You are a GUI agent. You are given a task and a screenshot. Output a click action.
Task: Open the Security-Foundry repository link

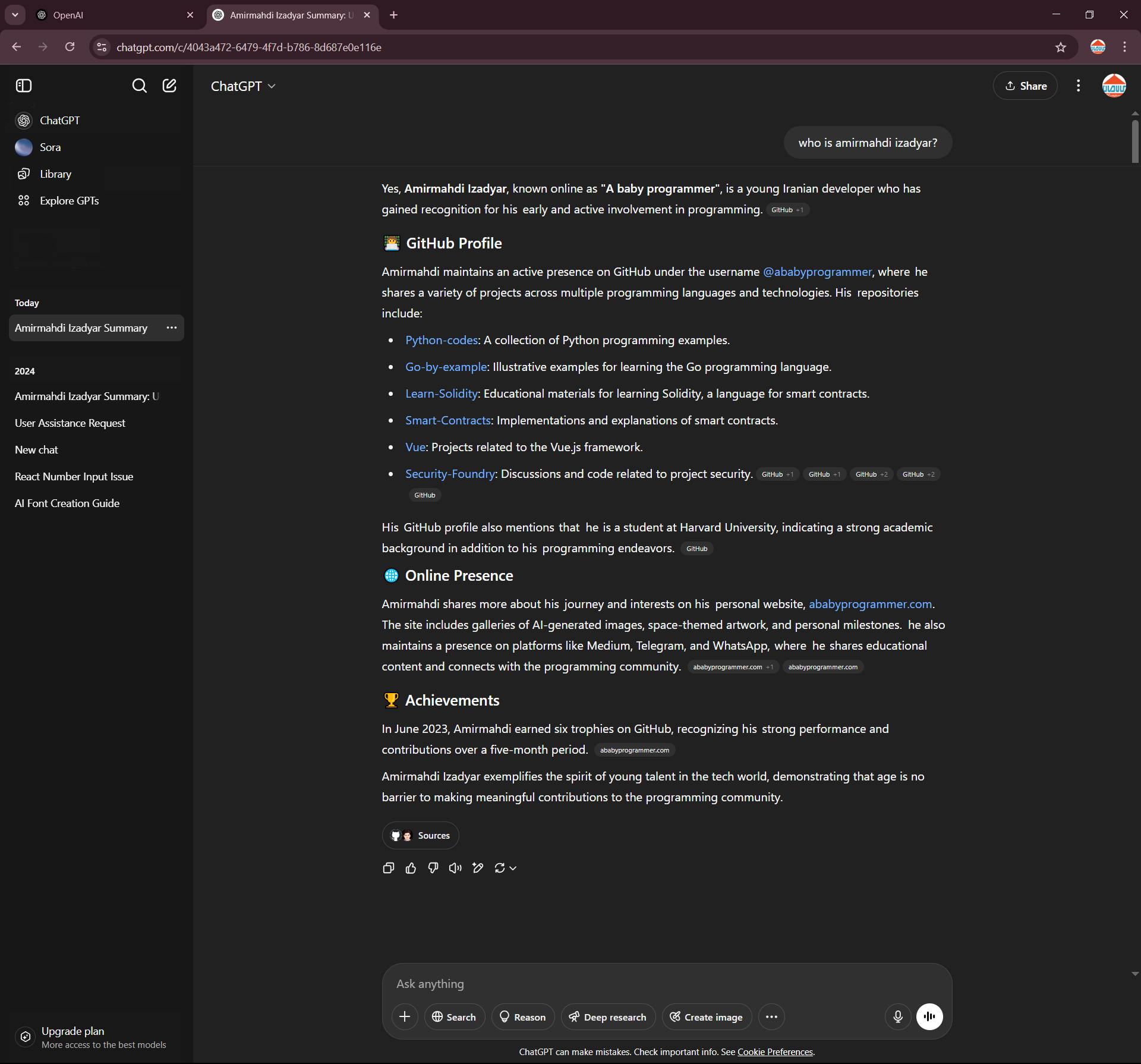click(450, 474)
